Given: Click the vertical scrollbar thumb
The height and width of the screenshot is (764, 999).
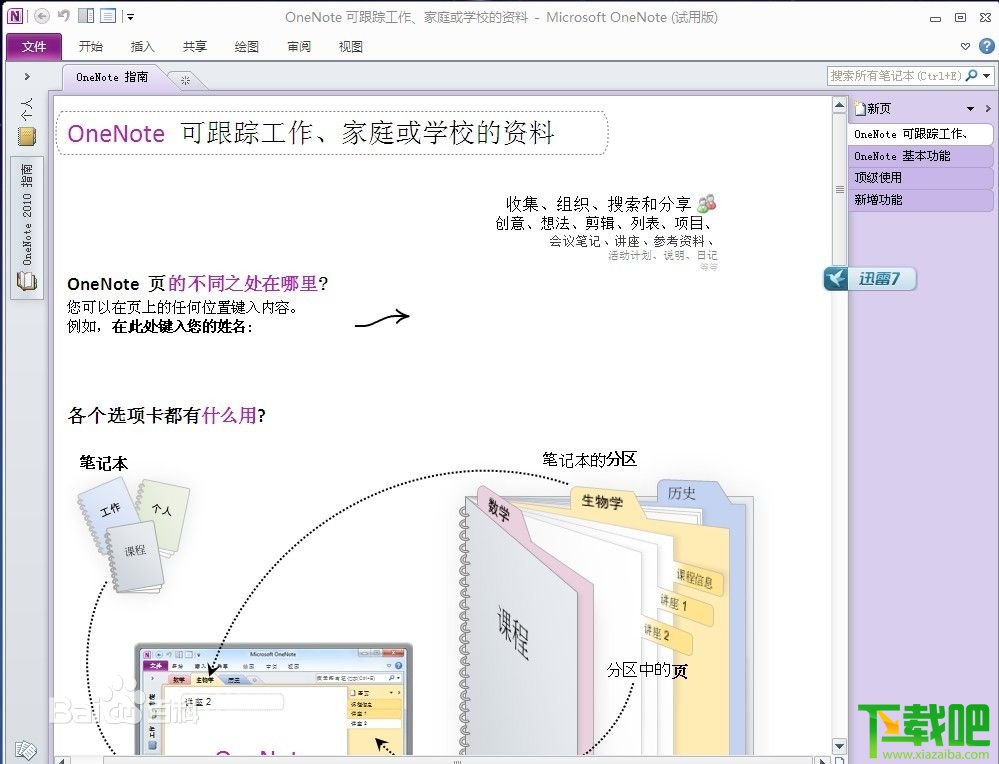Looking at the screenshot, I should click(839, 189).
